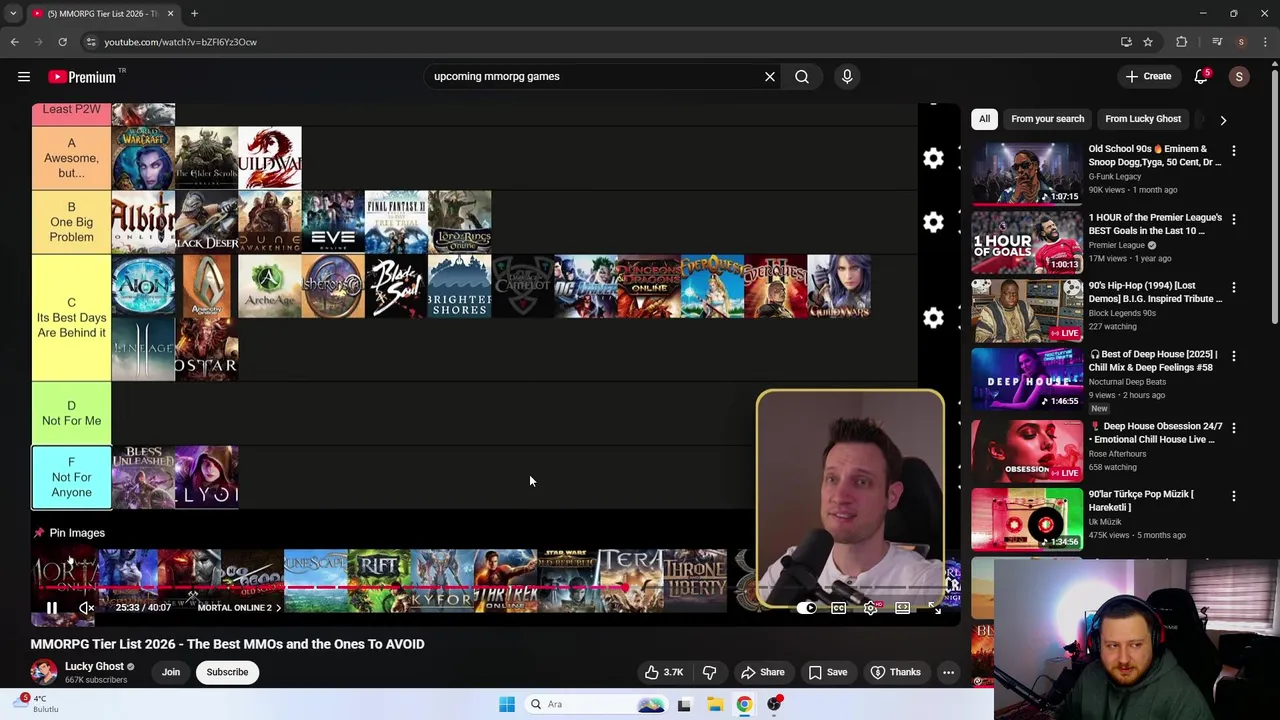The width and height of the screenshot is (1280, 720).
Task: Open the player settings gear
Action: [x=871, y=607]
